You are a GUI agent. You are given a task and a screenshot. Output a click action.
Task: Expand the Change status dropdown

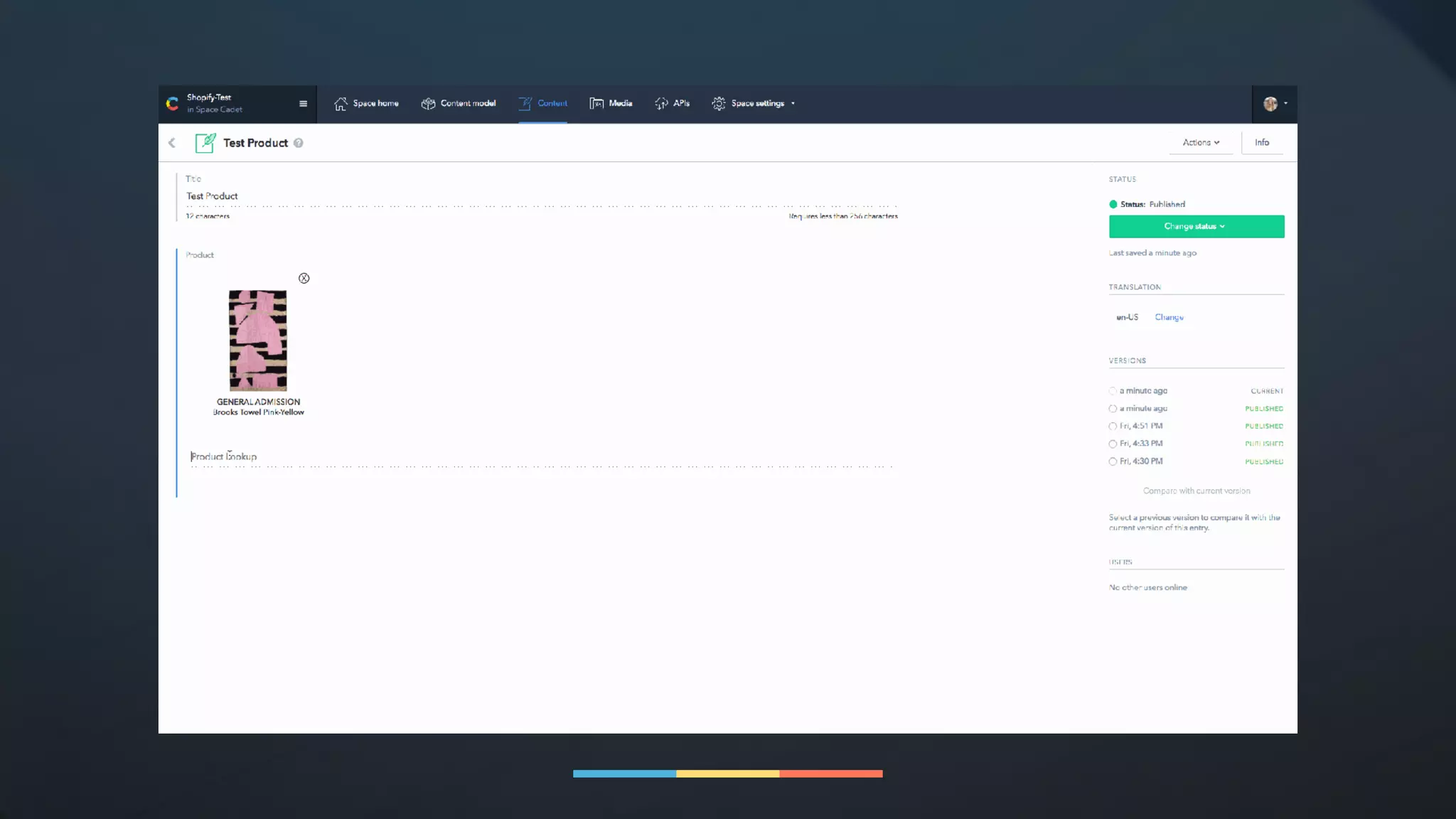click(1196, 226)
